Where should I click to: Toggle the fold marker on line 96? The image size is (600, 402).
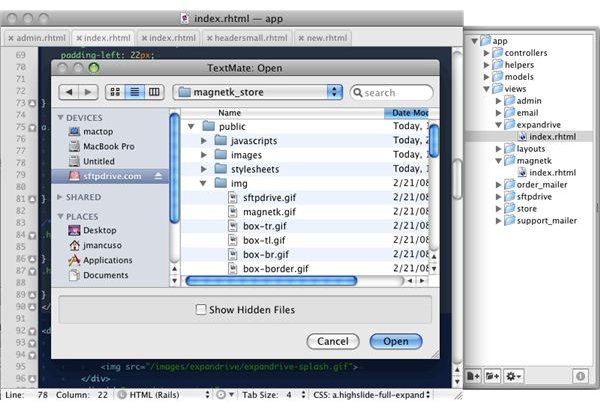pos(32,379)
